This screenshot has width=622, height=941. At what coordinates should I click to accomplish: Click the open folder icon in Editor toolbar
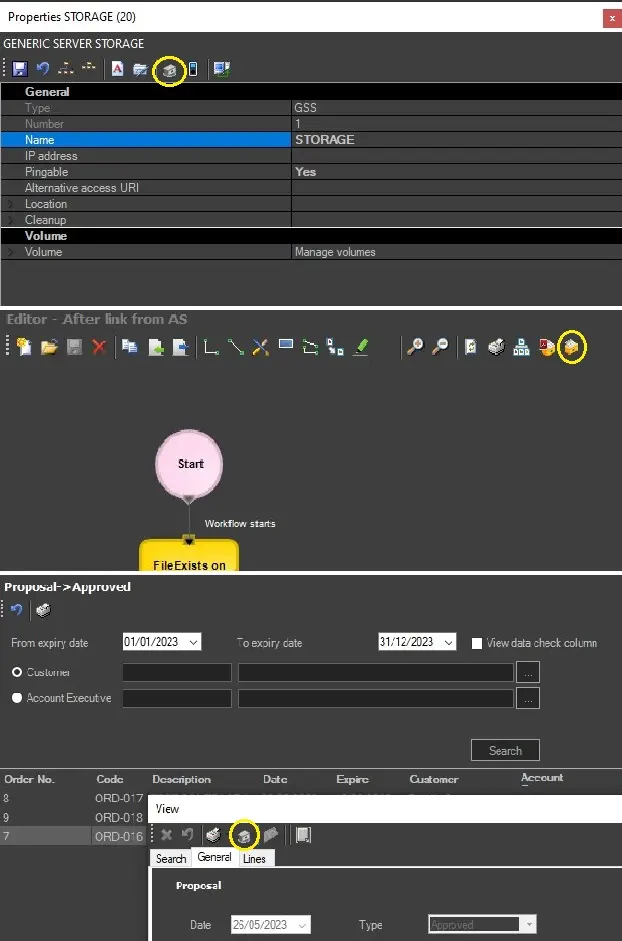point(49,347)
